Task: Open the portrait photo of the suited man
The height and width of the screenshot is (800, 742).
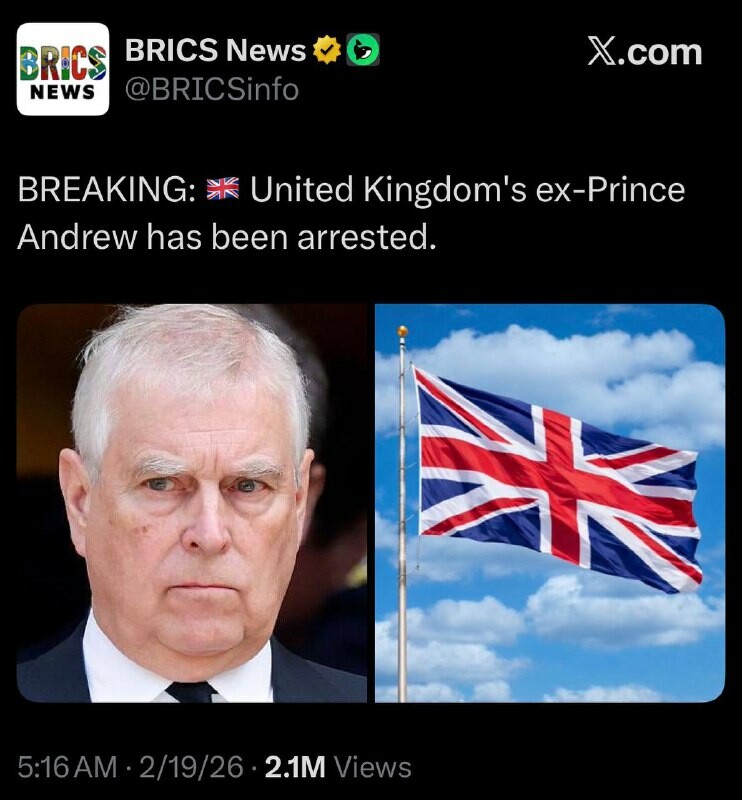Action: (x=192, y=503)
